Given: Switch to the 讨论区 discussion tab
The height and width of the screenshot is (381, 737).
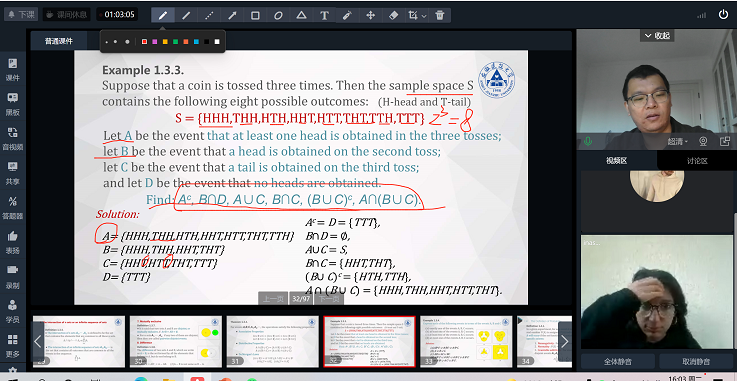Looking at the screenshot, I should (x=697, y=161).
